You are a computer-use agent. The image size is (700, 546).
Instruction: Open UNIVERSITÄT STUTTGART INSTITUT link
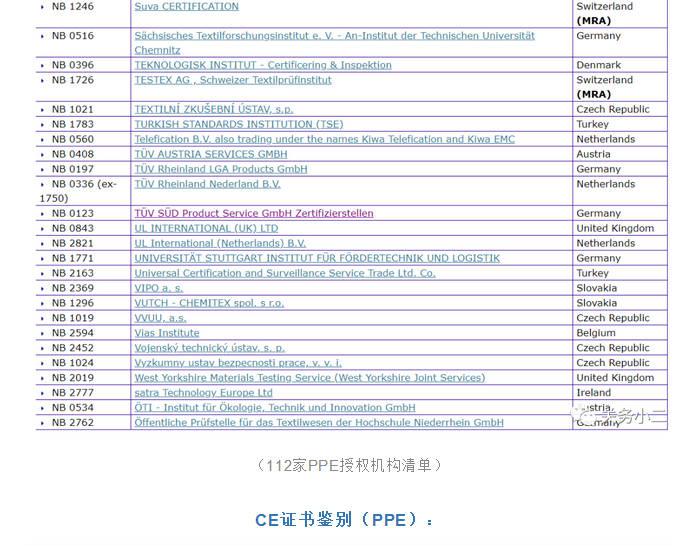click(317, 258)
